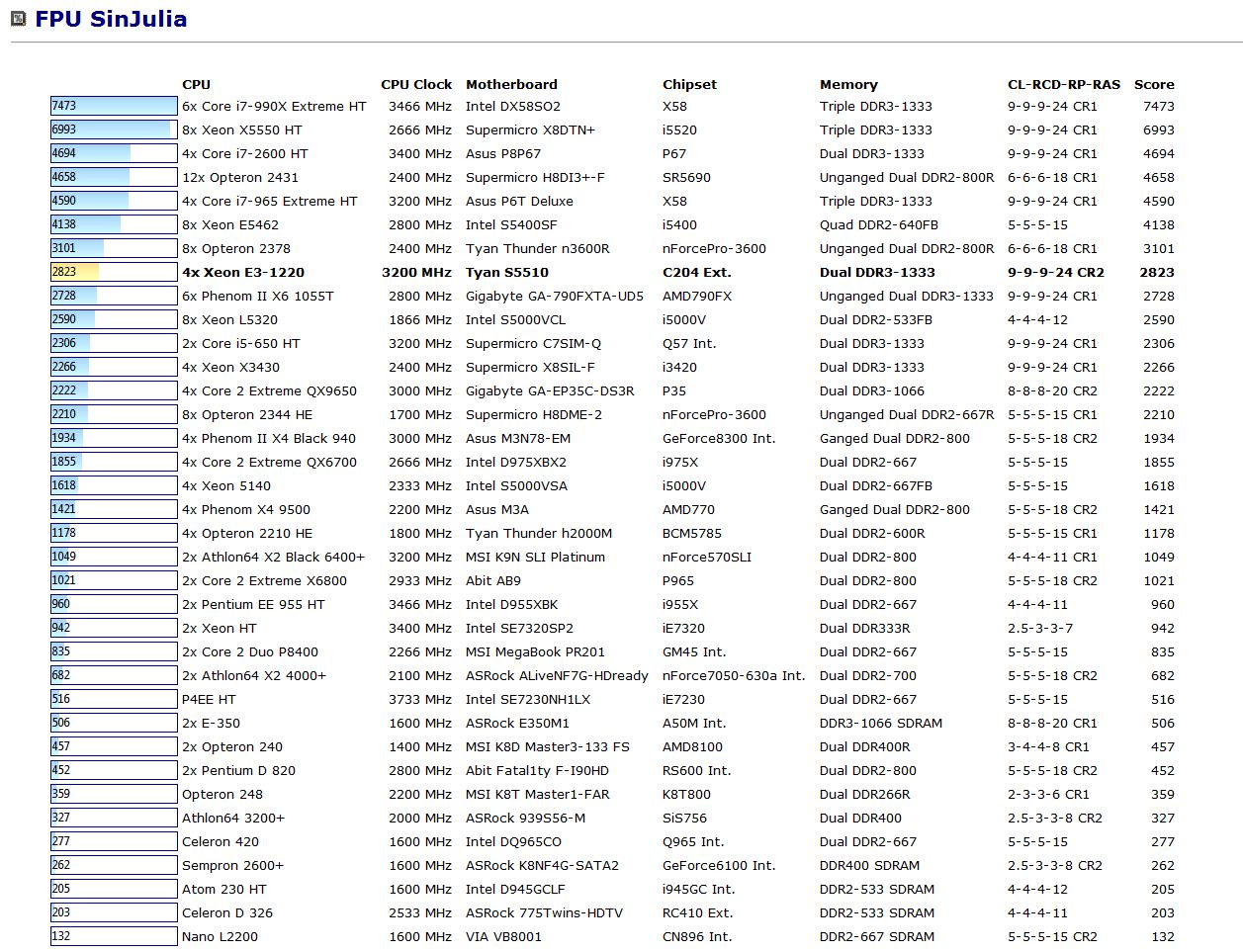
Task: Click the 4x Core i7-965 Extreme HT entry
Action: [270, 201]
